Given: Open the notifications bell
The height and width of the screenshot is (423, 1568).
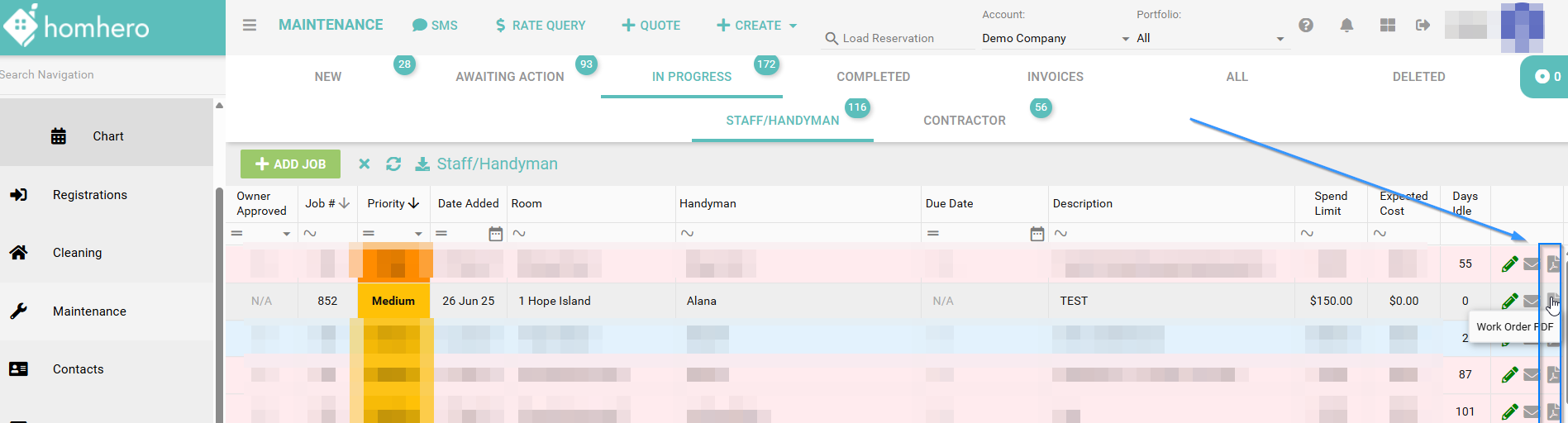Looking at the screenshot, I should pos(1346,25).
